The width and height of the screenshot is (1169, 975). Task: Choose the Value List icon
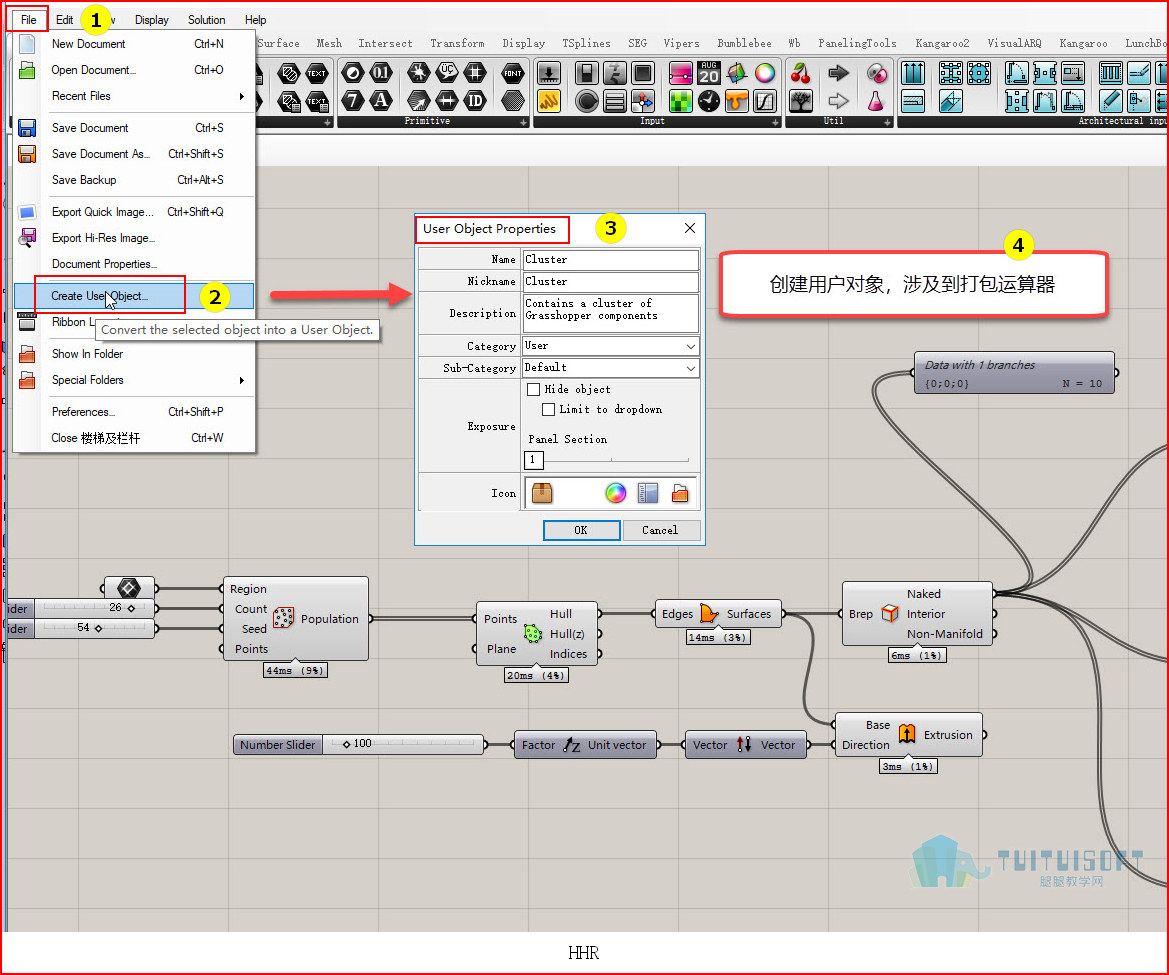point(614,100)
